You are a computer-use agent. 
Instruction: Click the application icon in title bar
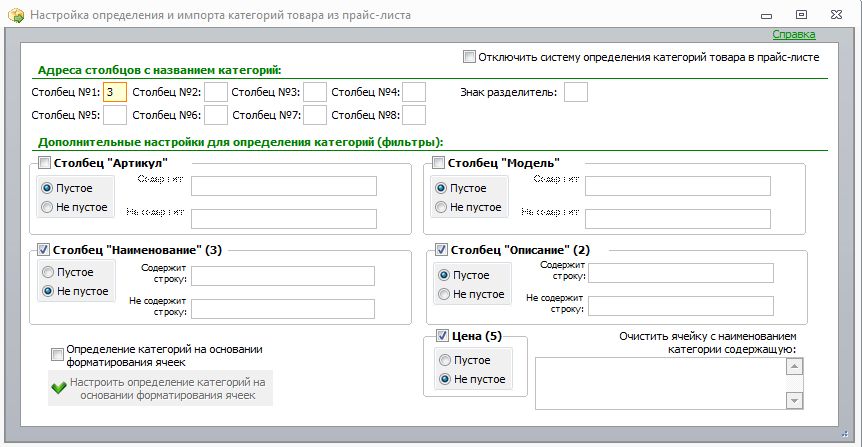(16, 15)
